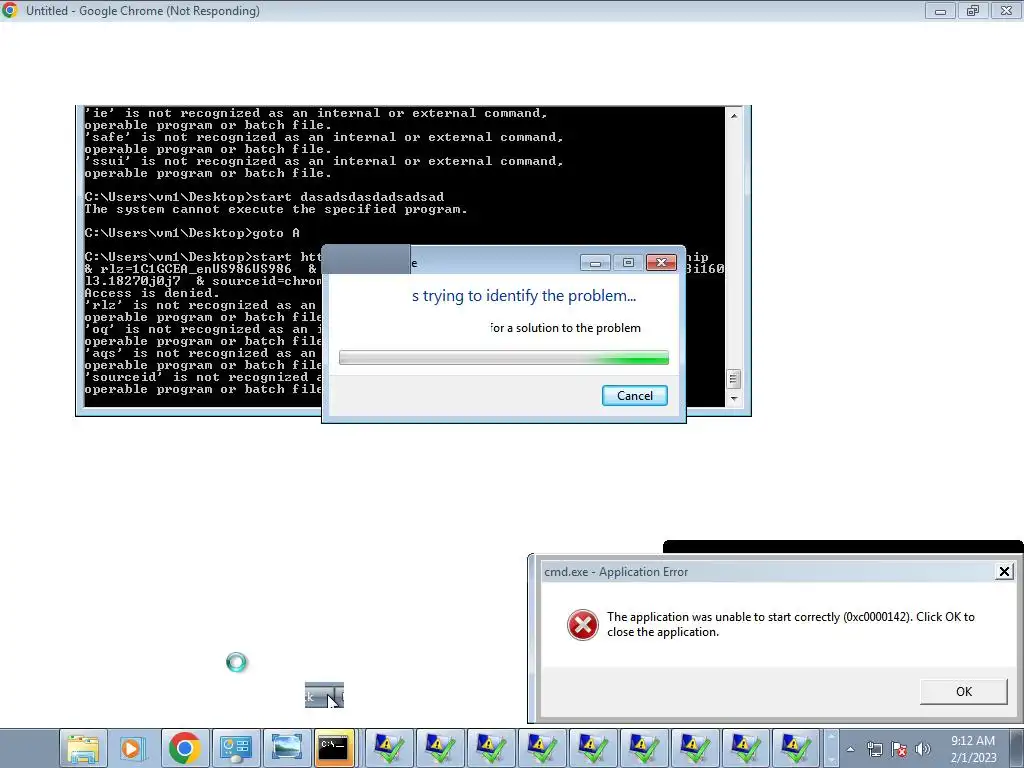Click the command prompt scroll-up arrow
Image resolution: width=1024 pixels, height=768 pixels.
(x=734, y=116)
